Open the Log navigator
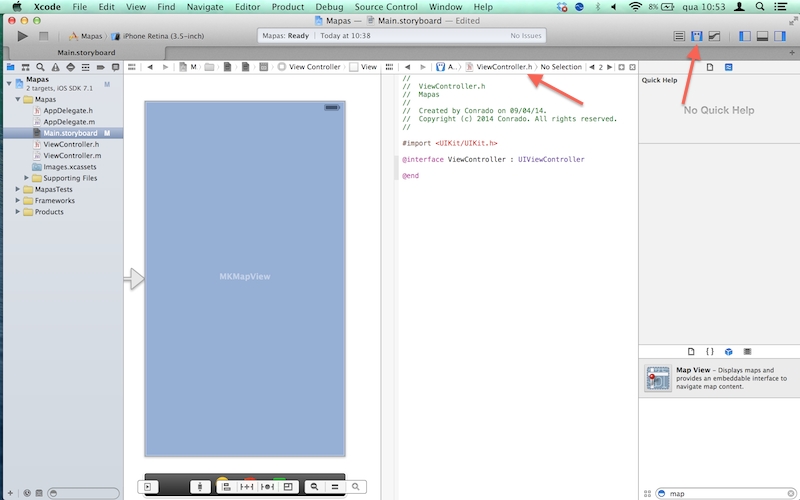 click(x=115, y=67)
